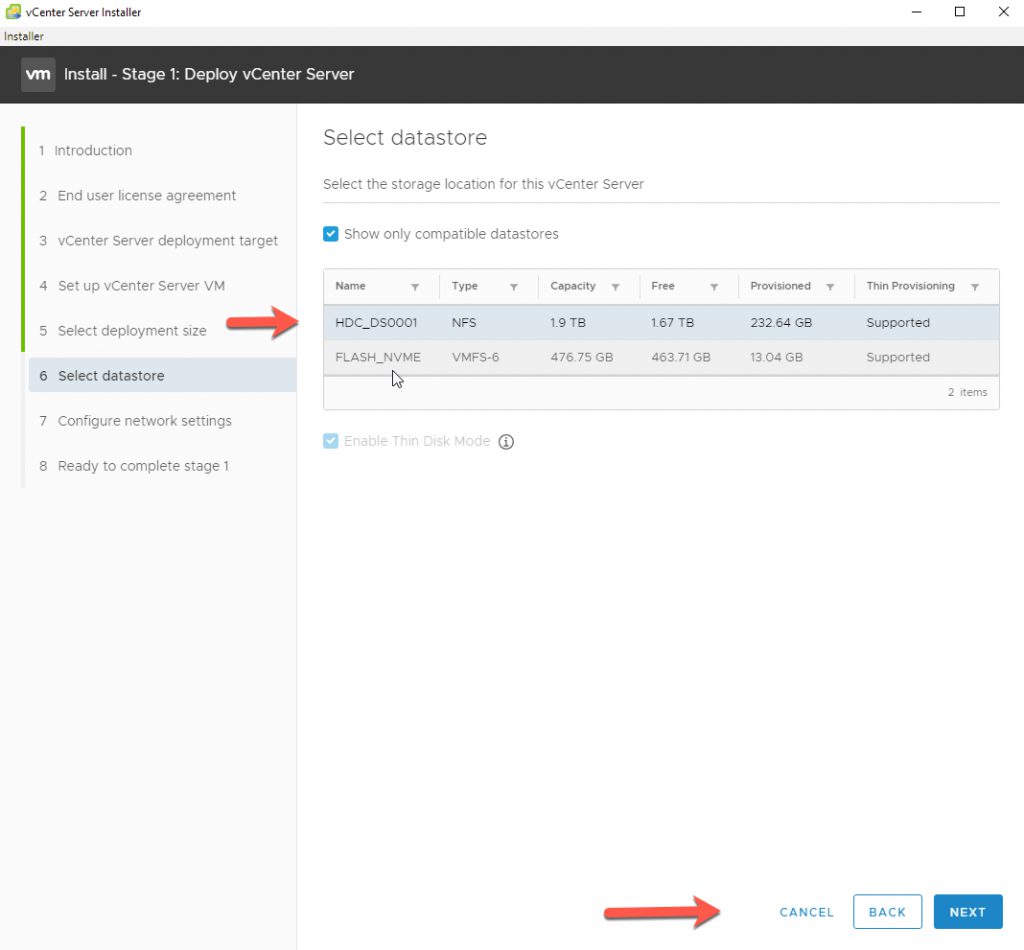This screenshot has width=1024, height=950.
Task: Go to step 4 Set up vCenter Server VM
Action: pos(132,286)
